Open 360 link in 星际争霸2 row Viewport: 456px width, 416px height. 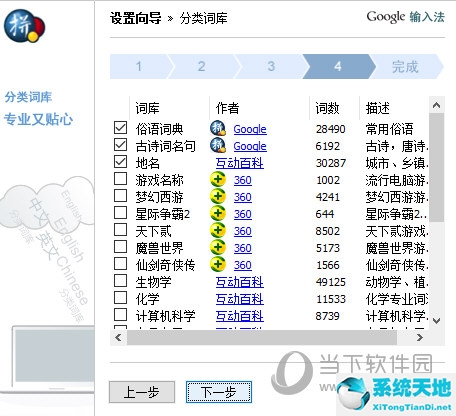243,214
